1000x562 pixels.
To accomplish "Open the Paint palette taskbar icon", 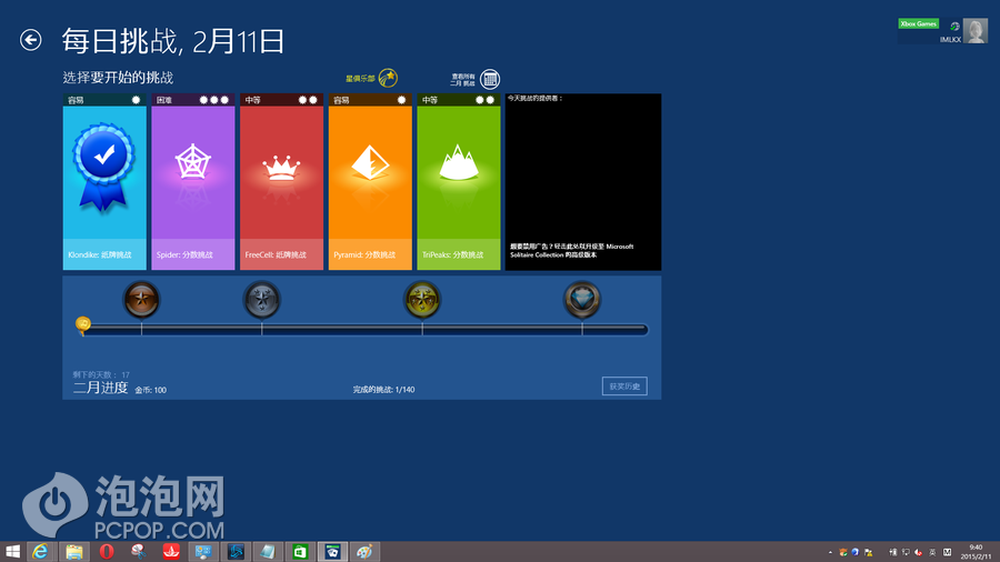I will click(x=365, y=552).
